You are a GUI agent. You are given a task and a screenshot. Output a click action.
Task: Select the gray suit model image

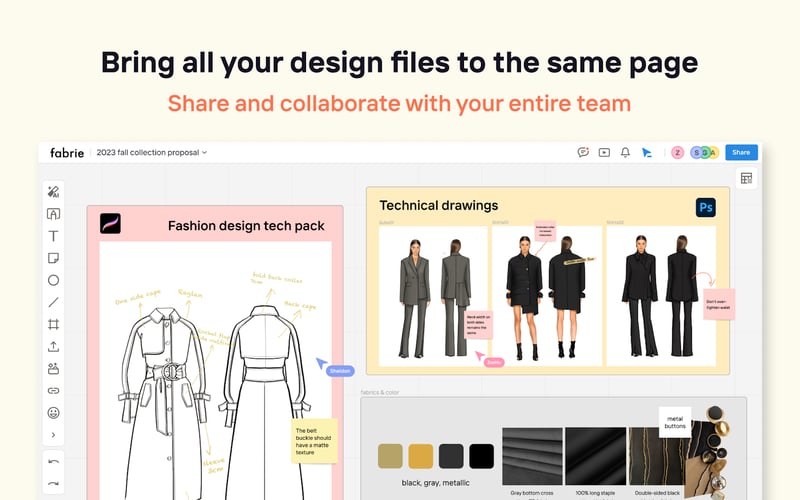click(433, 296)
